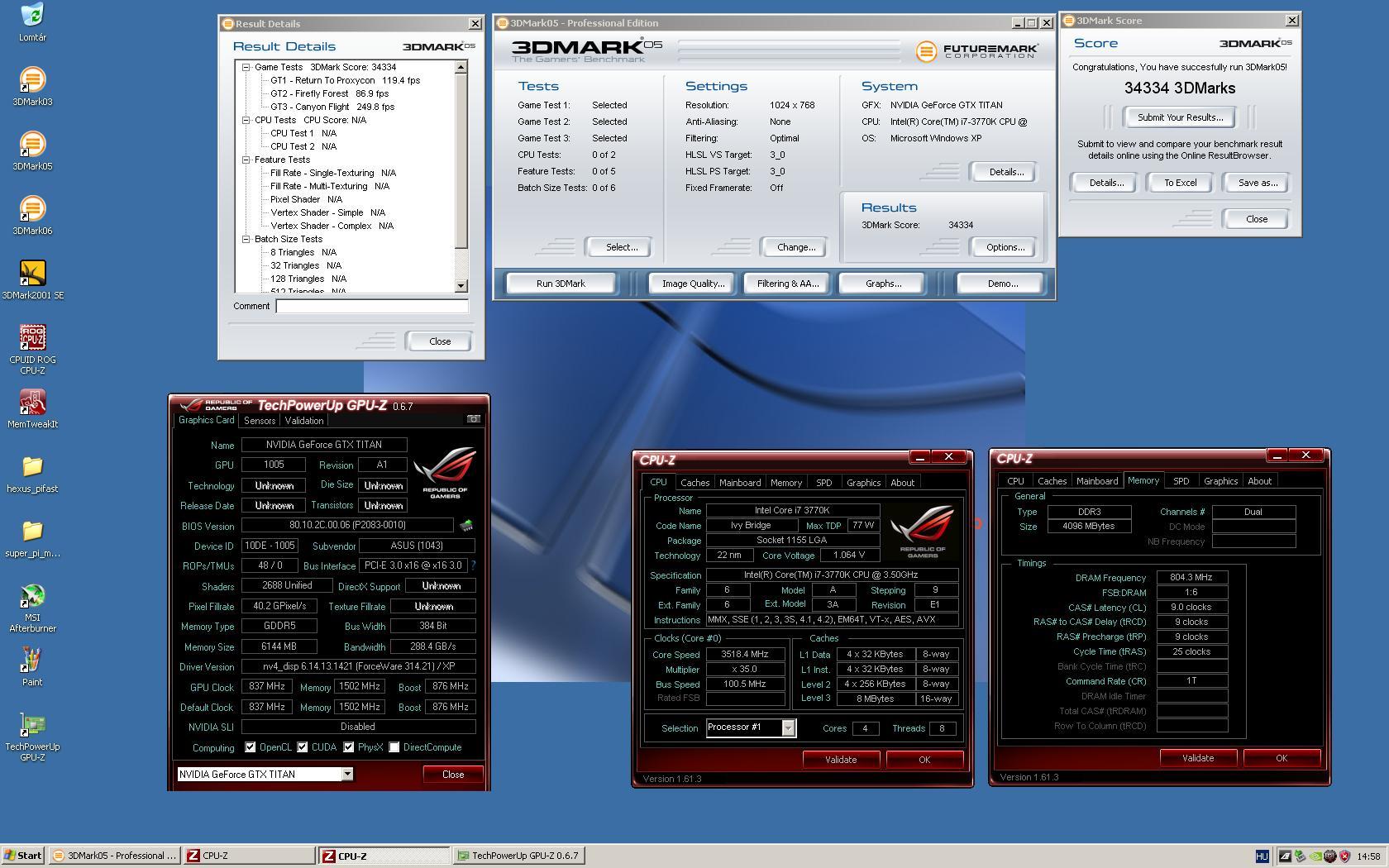Click the Run 3DMark button

point(561,284)
